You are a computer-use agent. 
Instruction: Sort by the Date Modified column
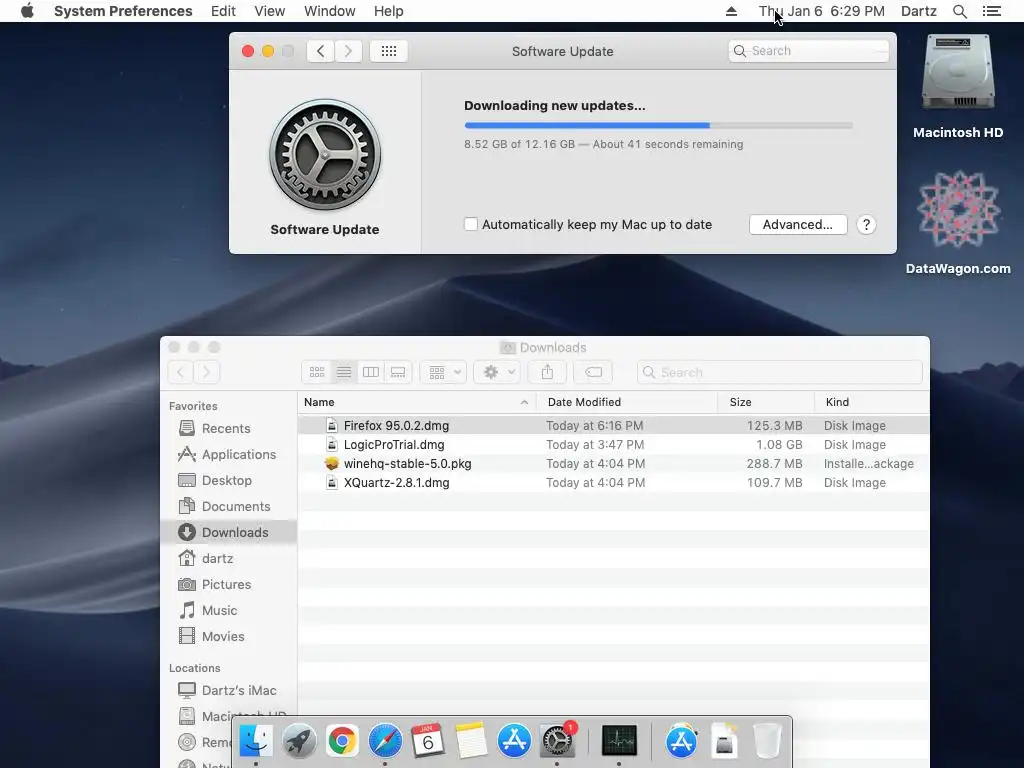click(x=626, y=402)
